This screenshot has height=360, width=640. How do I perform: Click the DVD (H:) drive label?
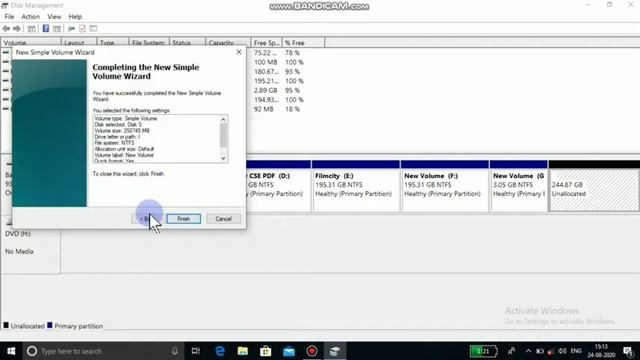coord(18,233)
